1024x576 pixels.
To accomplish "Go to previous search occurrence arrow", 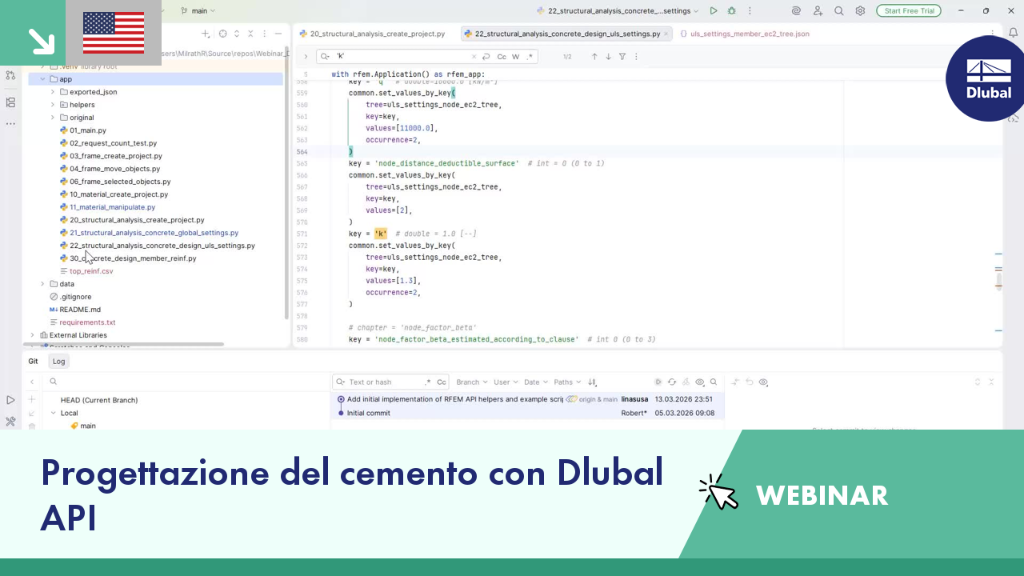I will [594, 57].
